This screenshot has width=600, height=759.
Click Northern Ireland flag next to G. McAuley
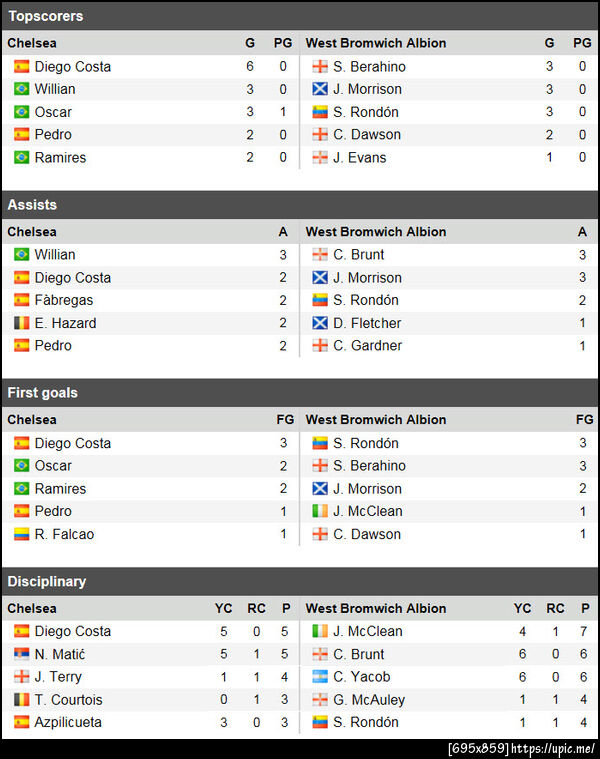[x=320, y=700]
